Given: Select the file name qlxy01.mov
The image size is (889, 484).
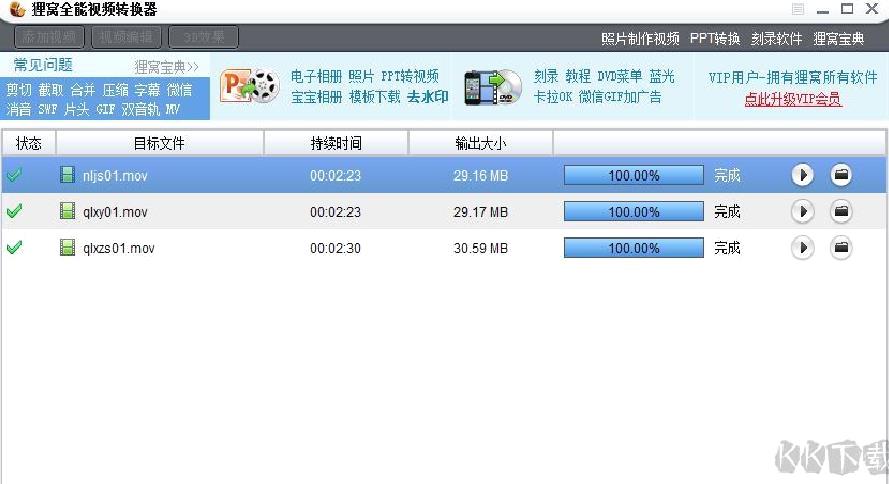Looking at the screenshot, I should [115, 212].
